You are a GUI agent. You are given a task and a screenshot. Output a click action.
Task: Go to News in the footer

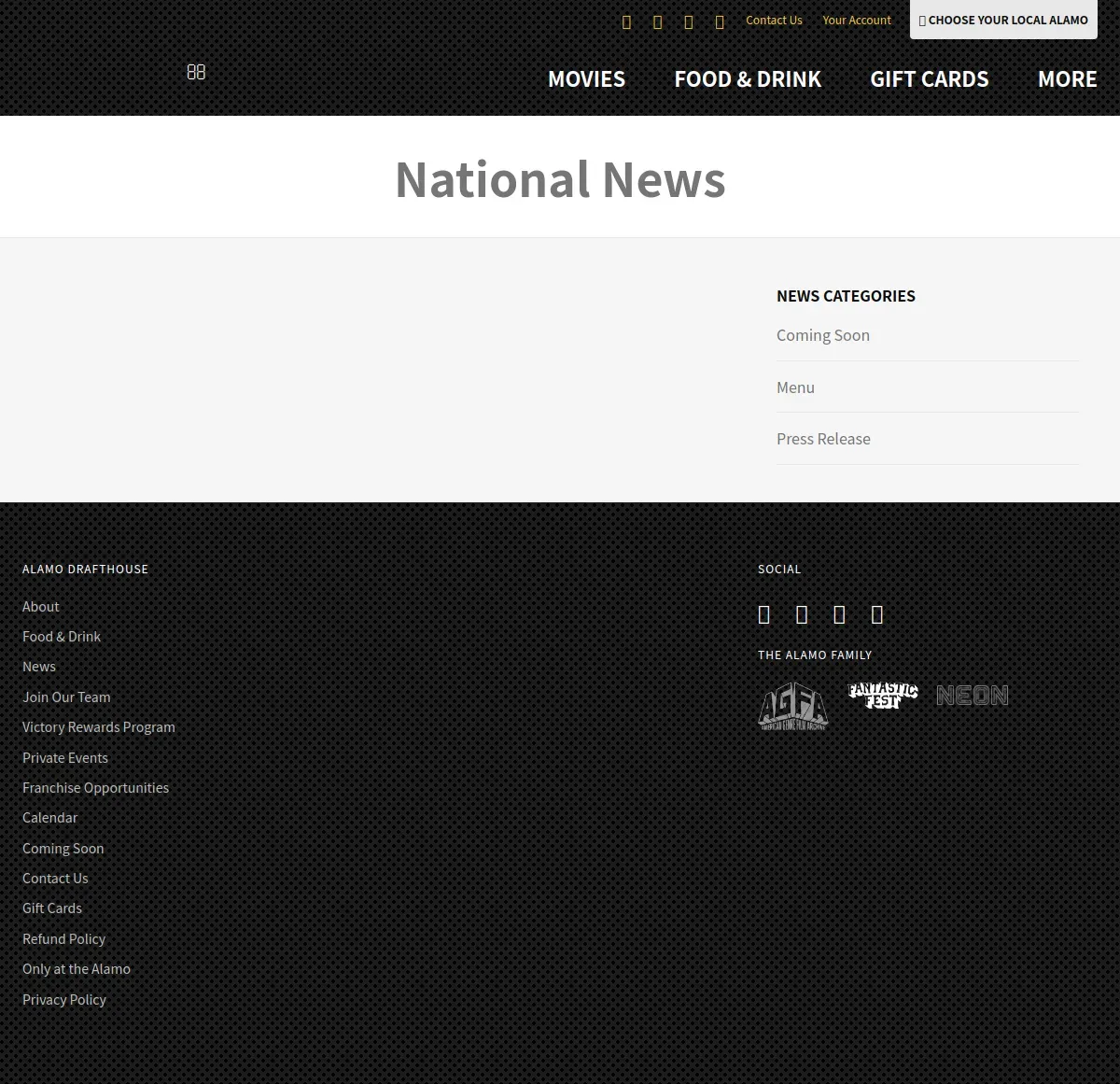point(39,667)
